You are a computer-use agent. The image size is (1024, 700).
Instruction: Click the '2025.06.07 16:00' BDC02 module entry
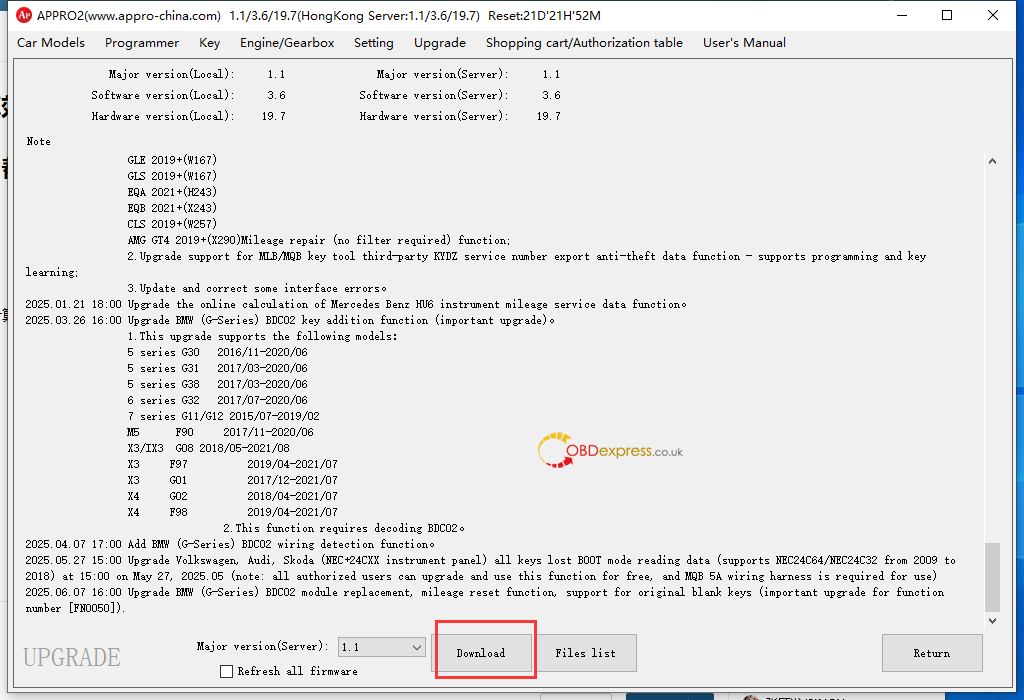[485, 600]
